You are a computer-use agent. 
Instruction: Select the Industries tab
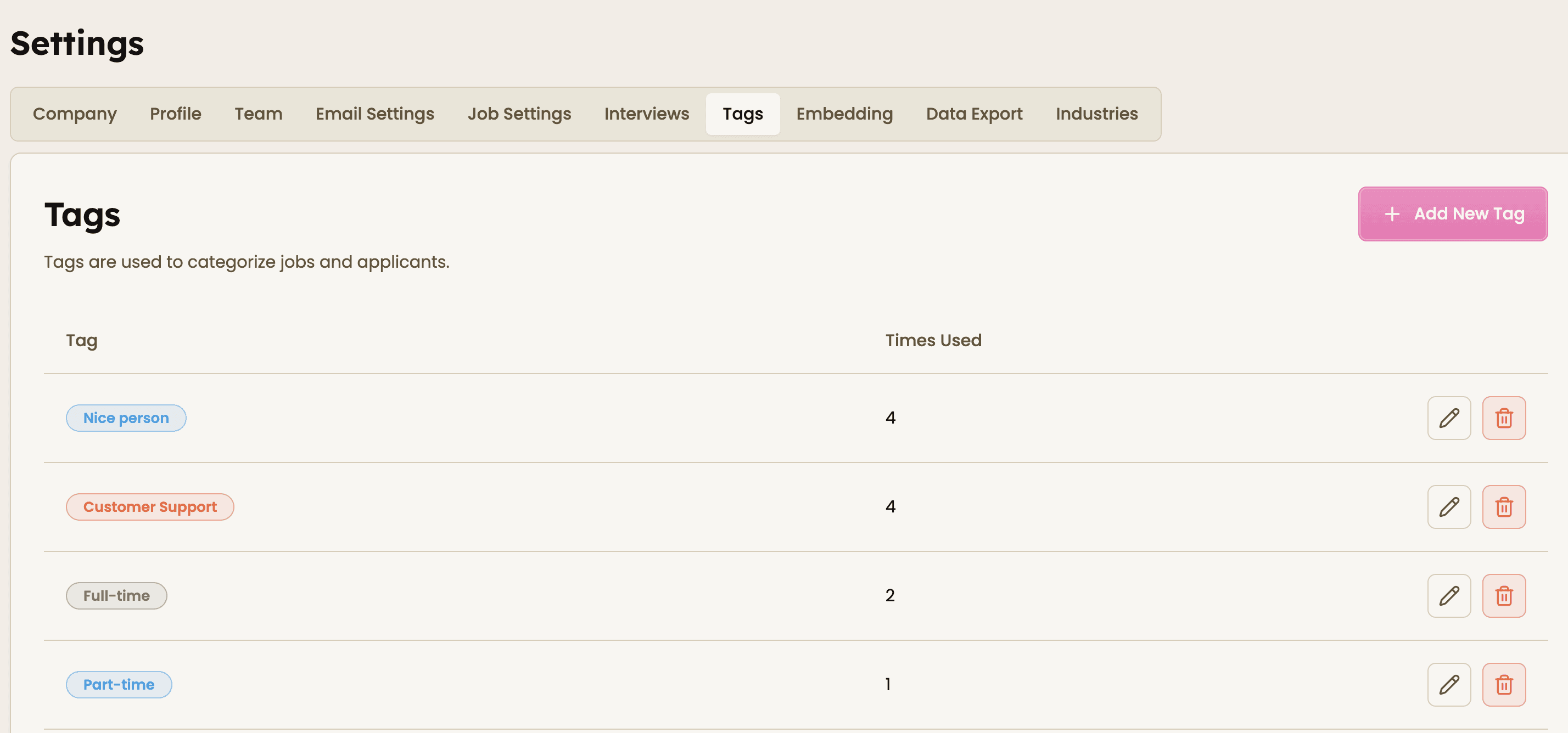click(1096, 114)
